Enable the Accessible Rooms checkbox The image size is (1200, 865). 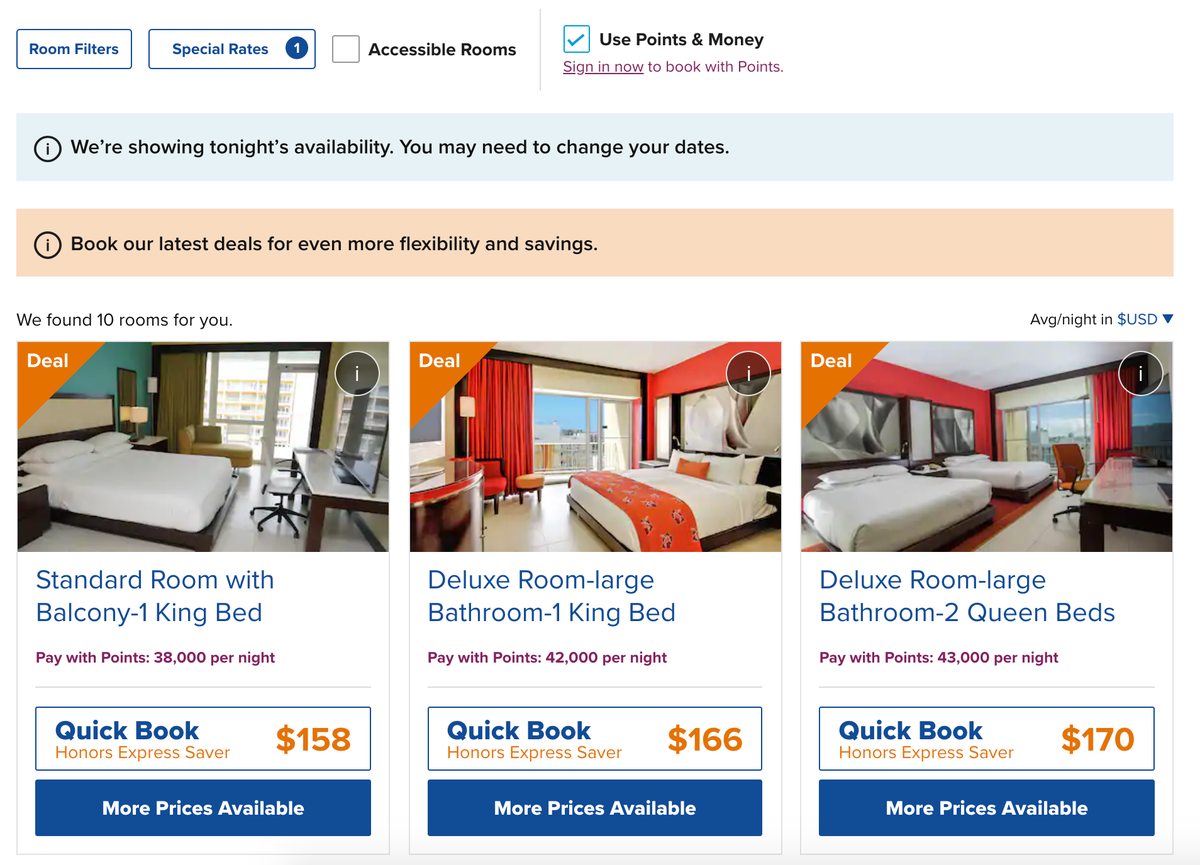[346, 49]
